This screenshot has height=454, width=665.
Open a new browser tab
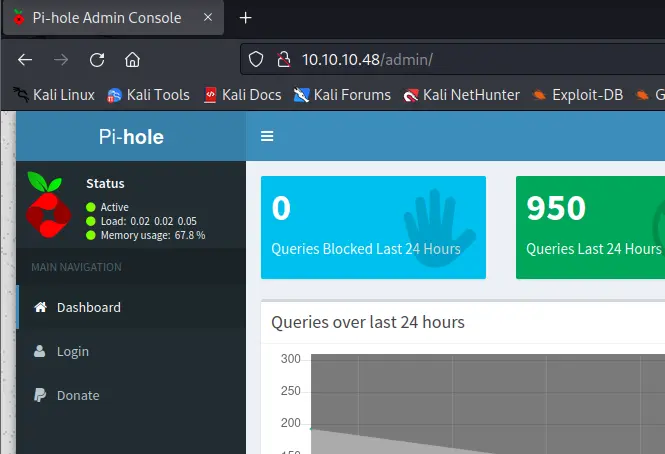pyautogui.click(x=246, y=18)
